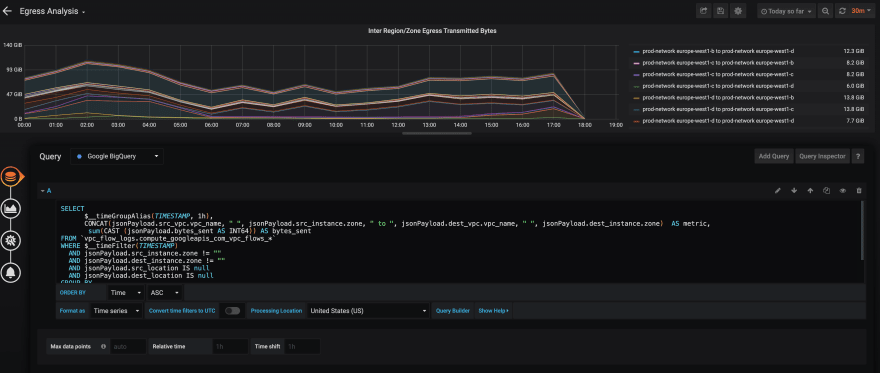Screen dimensions: 880x373
Task: Open the ASC sort direction dropdown
Action: (x=165, y=293)
